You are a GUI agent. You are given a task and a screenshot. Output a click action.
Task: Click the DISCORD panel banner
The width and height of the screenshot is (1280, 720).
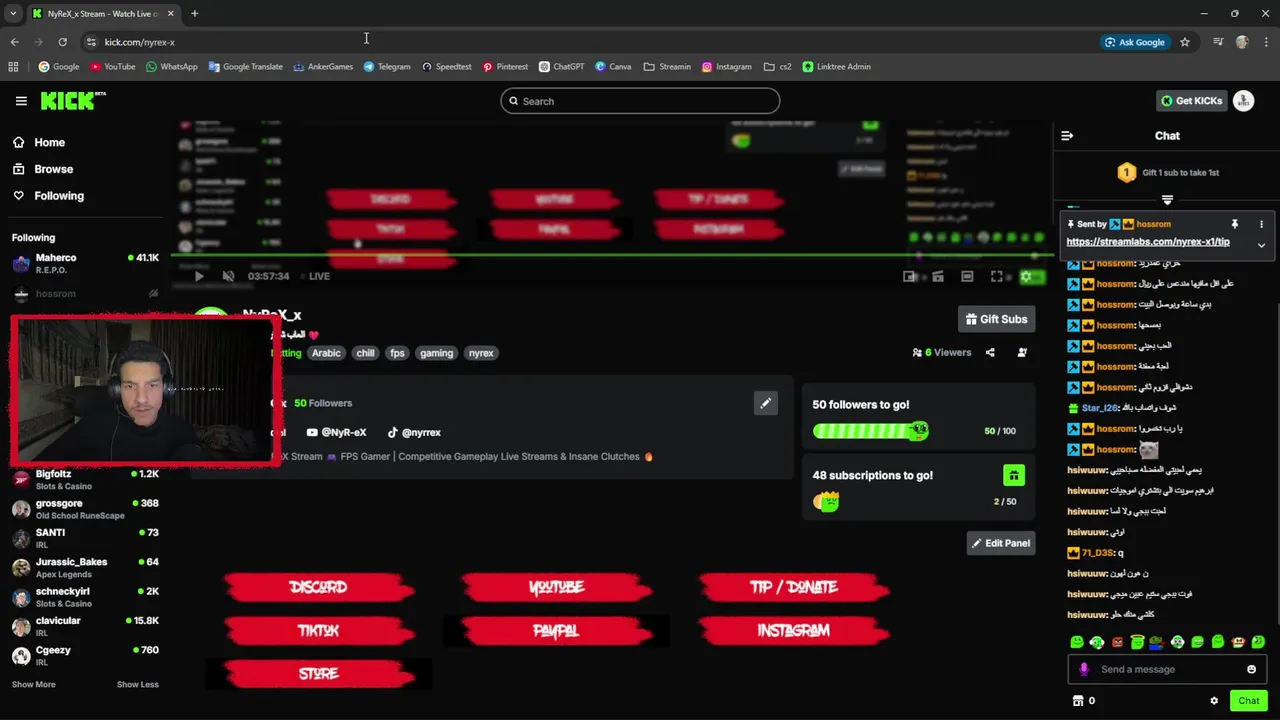pyautogui.click(x=318, y=587)
